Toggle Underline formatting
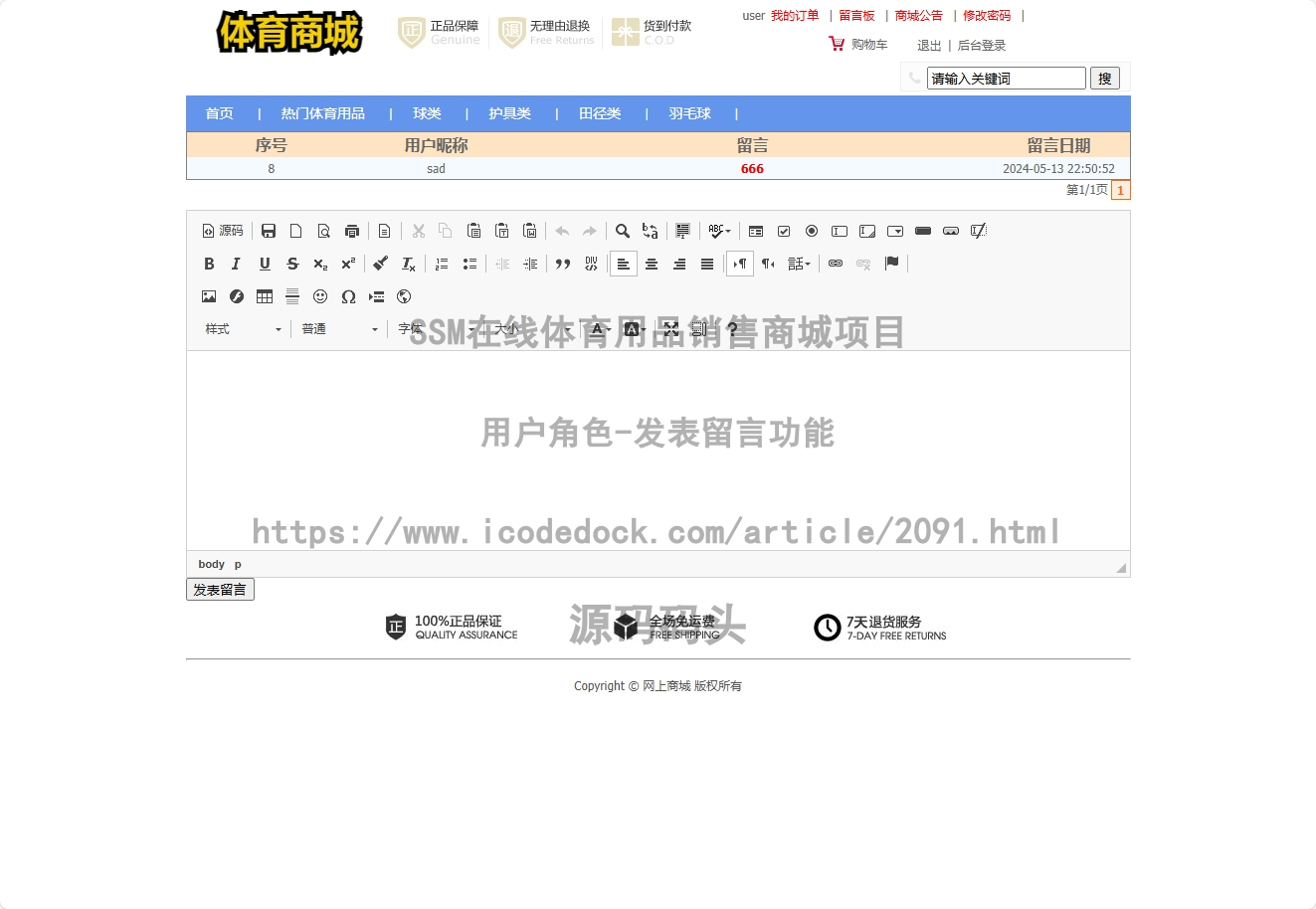This screenshot has height=909, width=1316. tap(265, 264)
